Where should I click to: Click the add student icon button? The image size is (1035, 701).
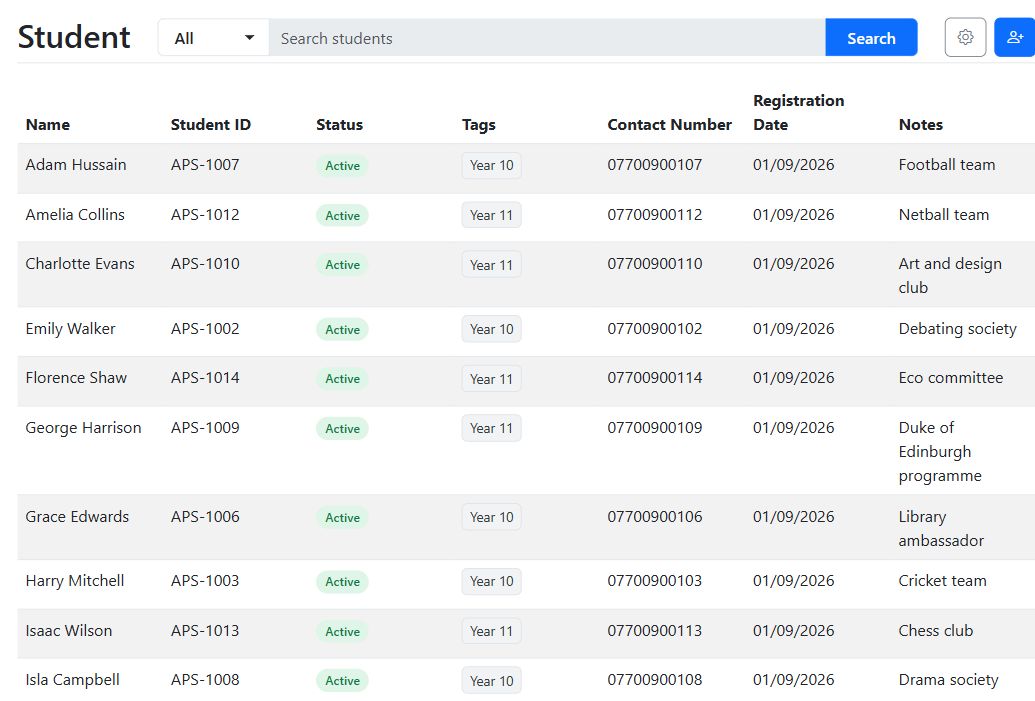click(1015, 38)
